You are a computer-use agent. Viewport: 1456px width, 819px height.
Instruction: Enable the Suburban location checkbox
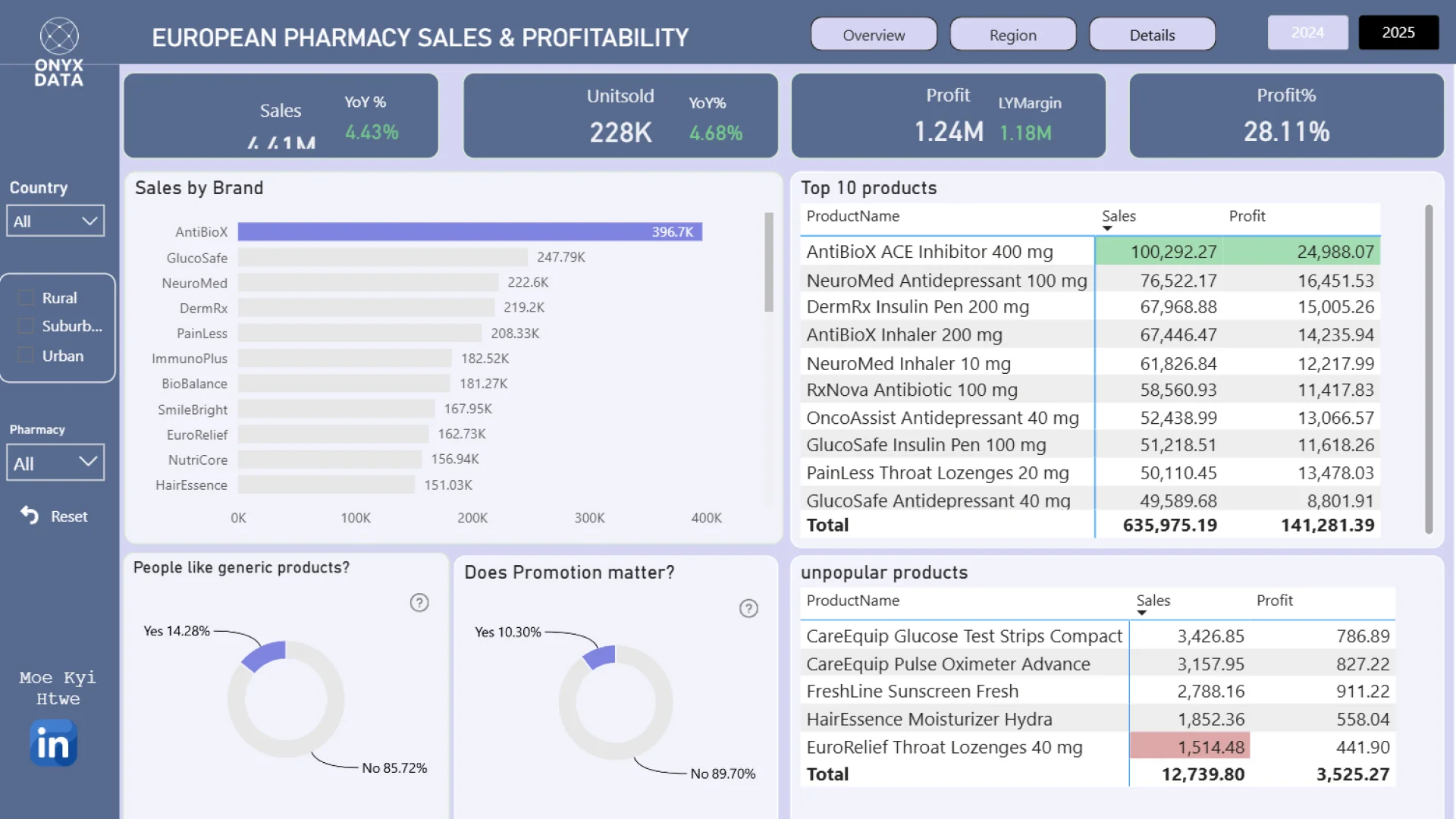[x=26, y=326]
